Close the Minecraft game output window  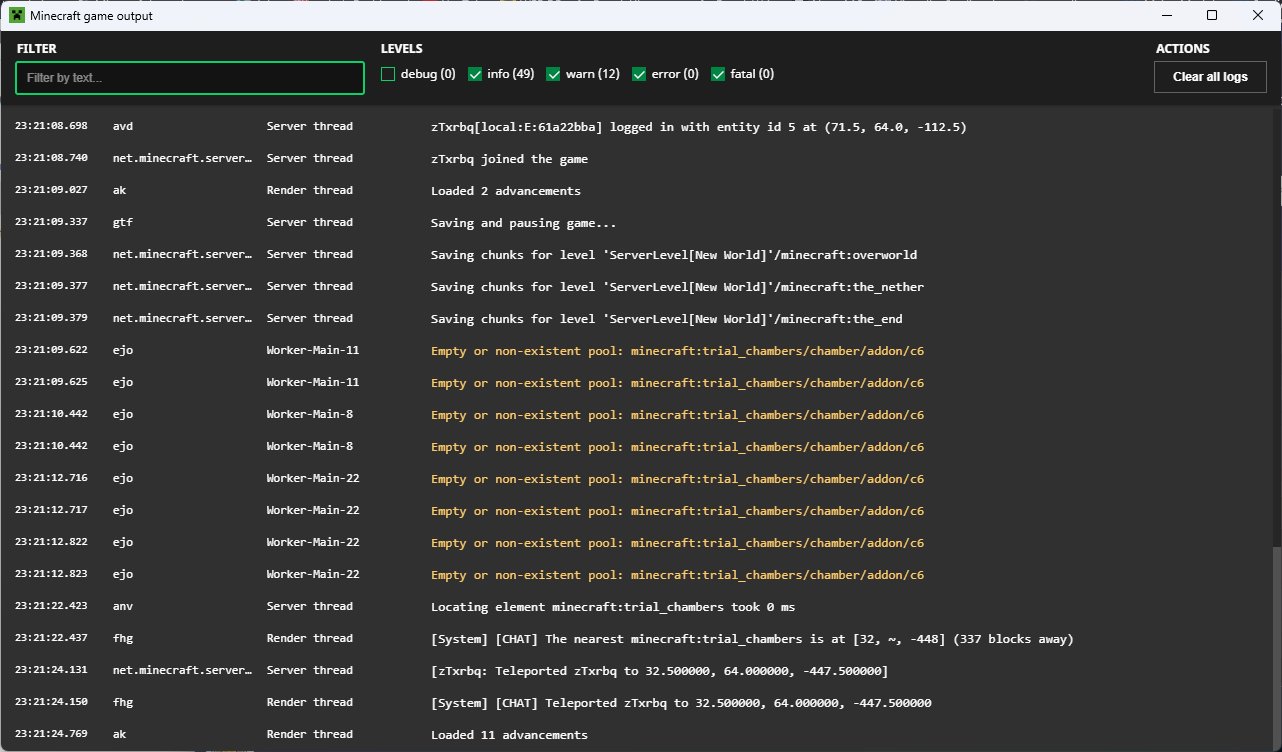tap(1258, 15)
